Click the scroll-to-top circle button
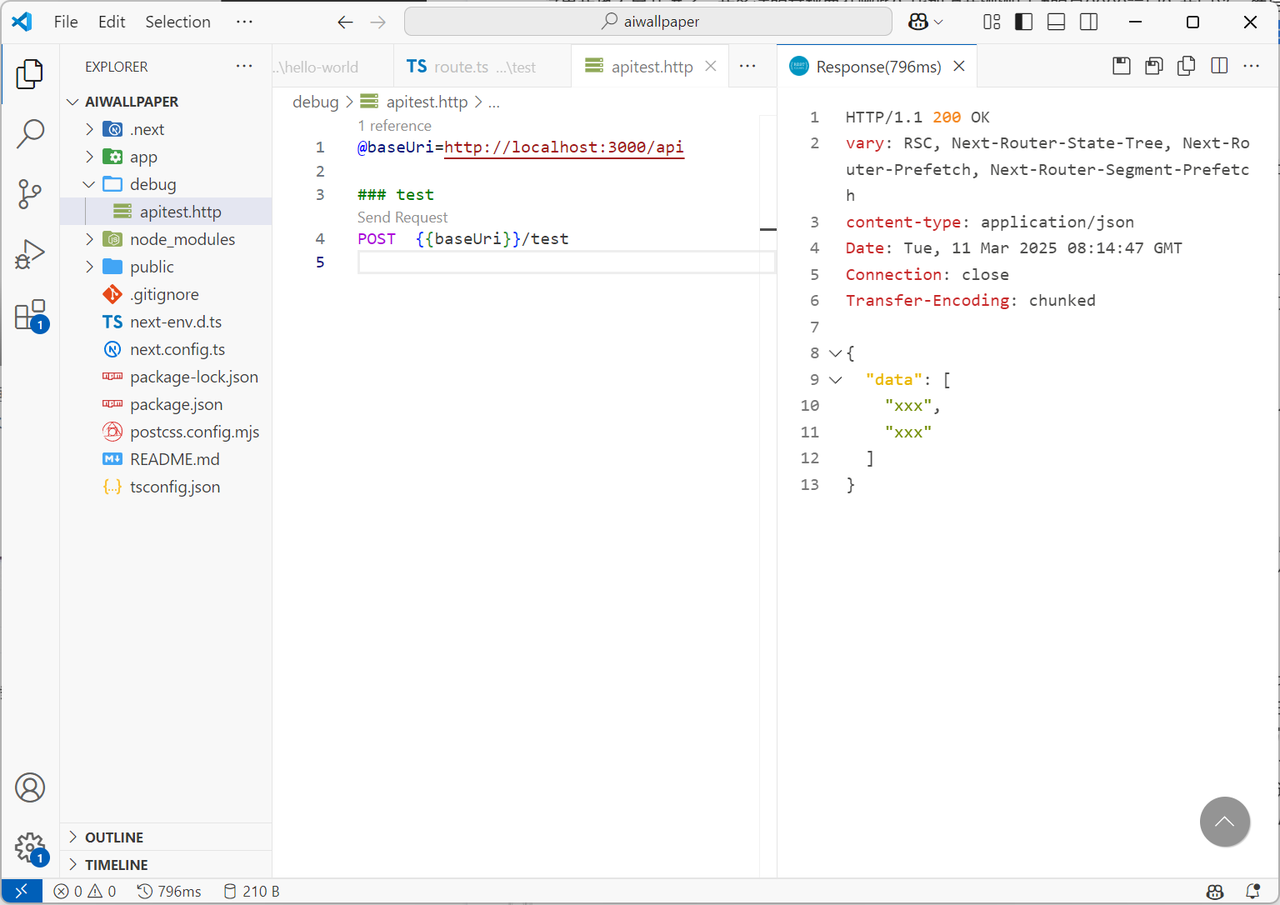This screenshot has width=1280, height=905. tap(1225, 822)
